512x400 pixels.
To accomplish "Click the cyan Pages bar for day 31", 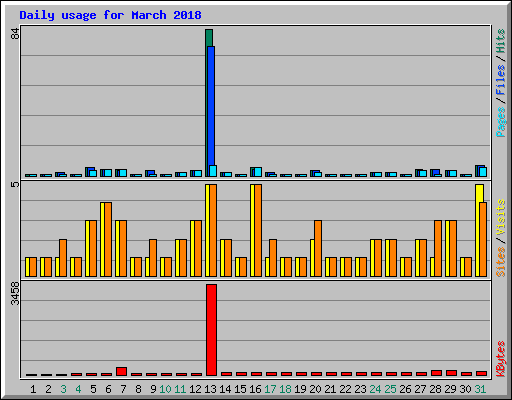I will coord(483,172).
